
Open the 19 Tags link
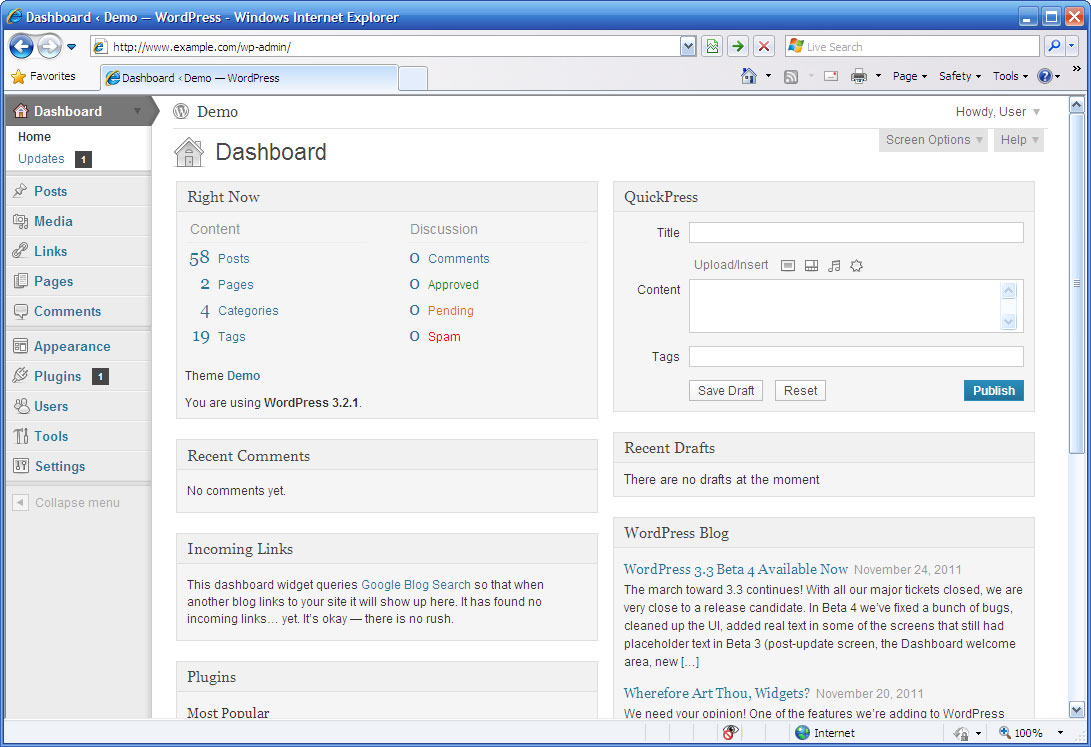218,337
